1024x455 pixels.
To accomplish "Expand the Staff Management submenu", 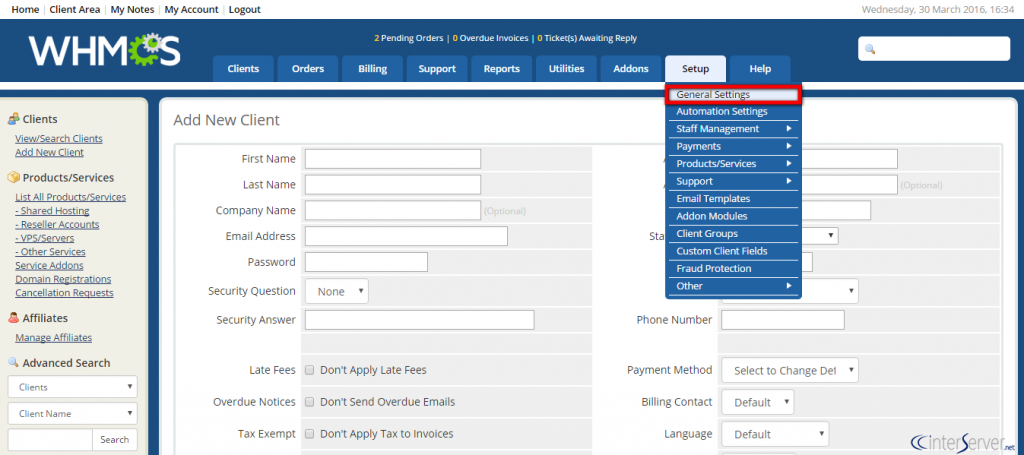I will coord(733,129).
